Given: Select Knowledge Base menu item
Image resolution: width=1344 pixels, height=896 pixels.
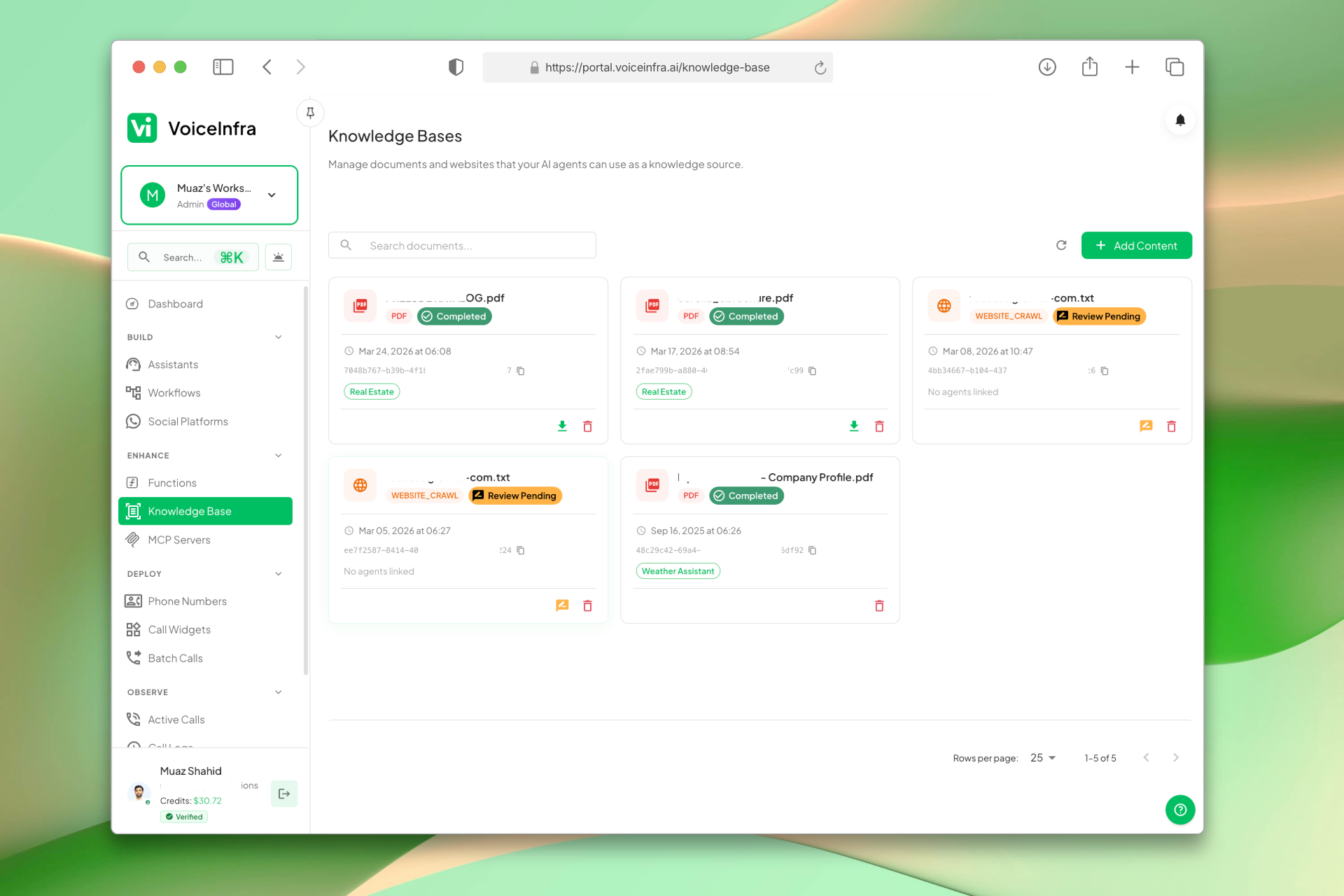Looking at the screenshot, I should pos(206,511).
